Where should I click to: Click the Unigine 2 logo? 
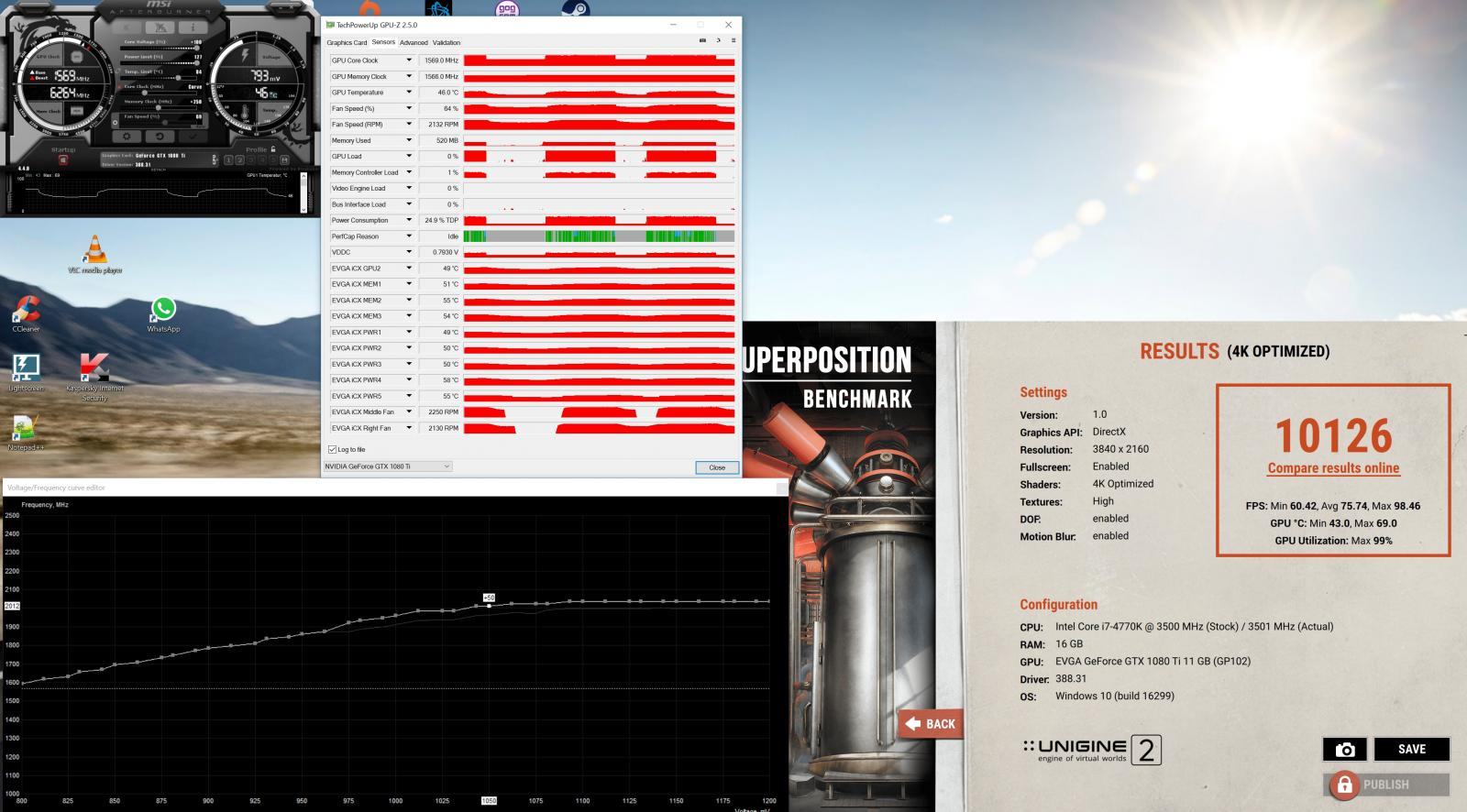coord(1092,751)
